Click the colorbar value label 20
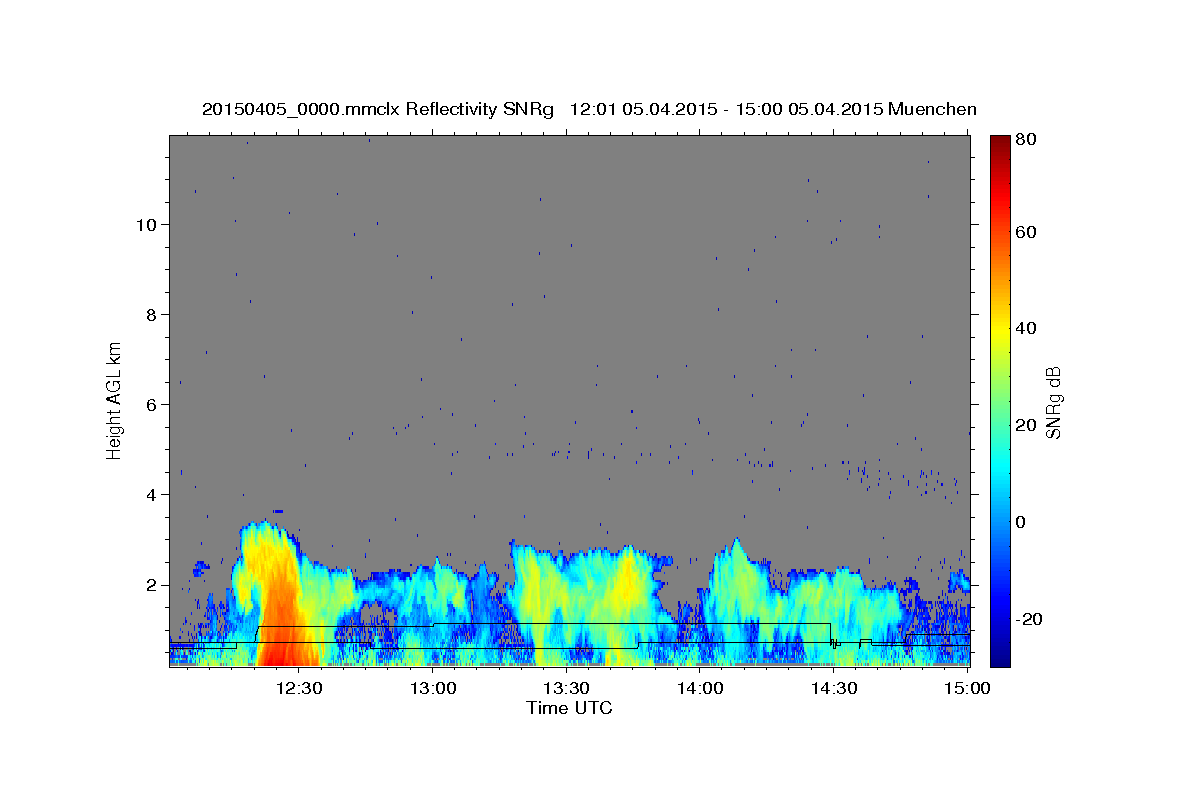The height and width of the screenshot is (800, 1200). (1025, 425)
